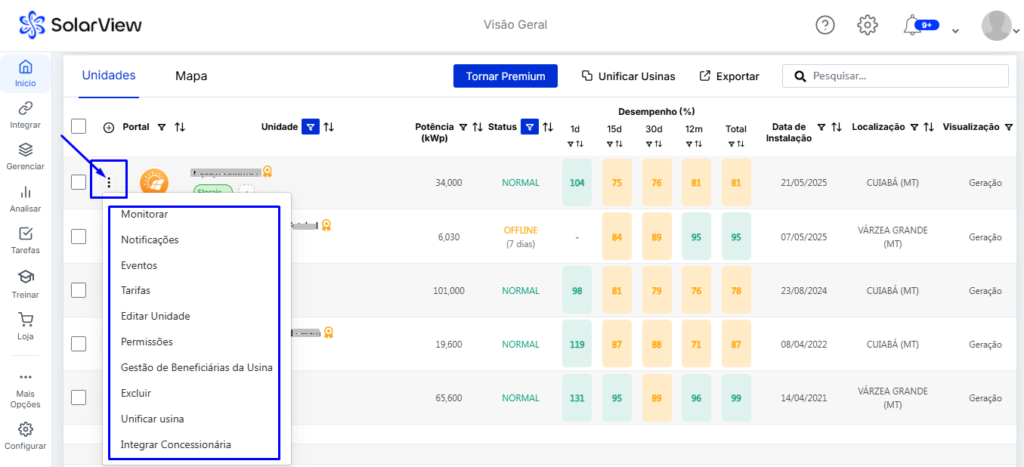Screen dimensions: 1024x467
Task: Click the Pesquisar search field
Action: pyautogui.click(x=905, y=76)
